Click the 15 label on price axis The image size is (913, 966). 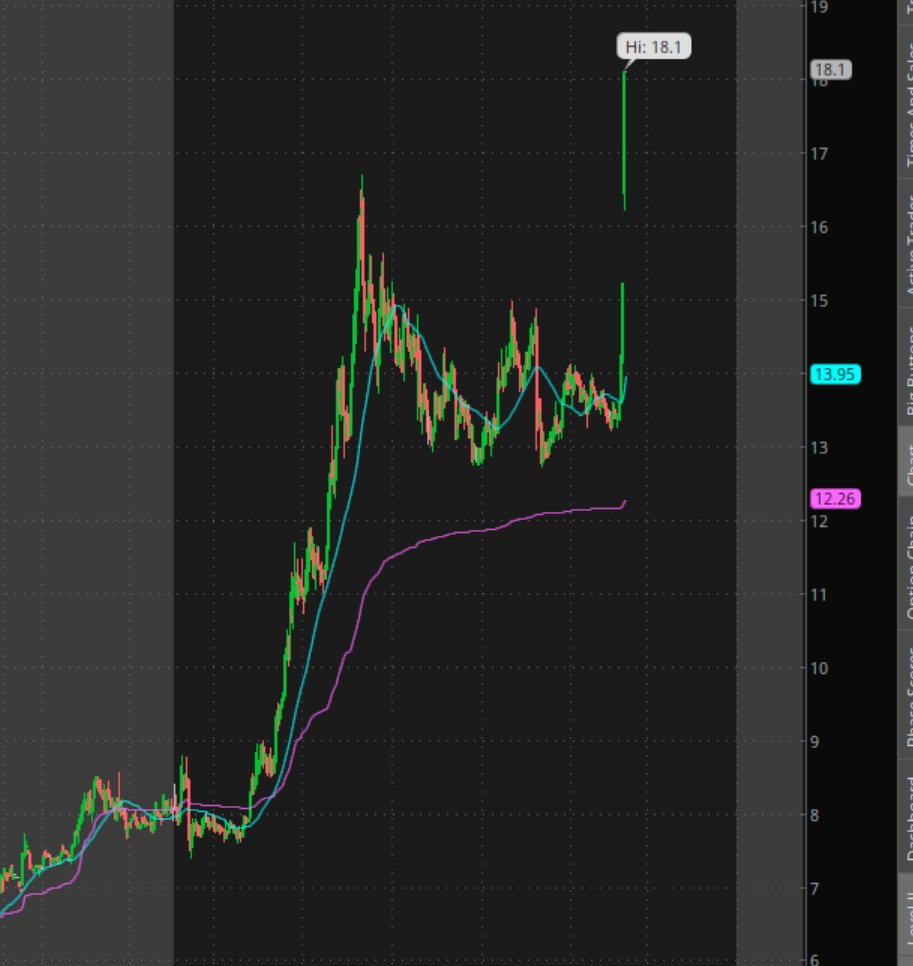click(819, 301)
